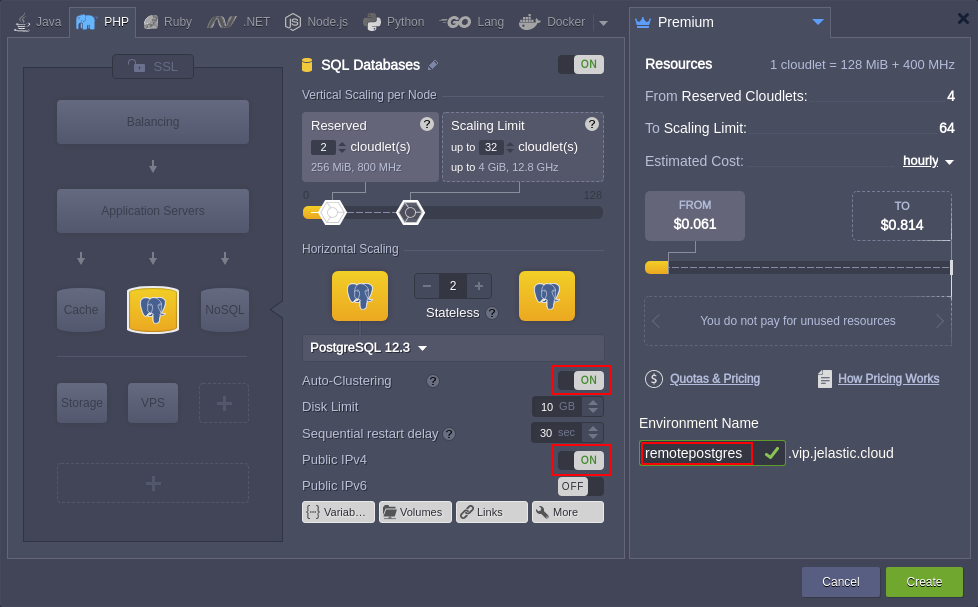Select the Python tab
Viewport: 978px width, 607px height.
click(x=394, y=22)
